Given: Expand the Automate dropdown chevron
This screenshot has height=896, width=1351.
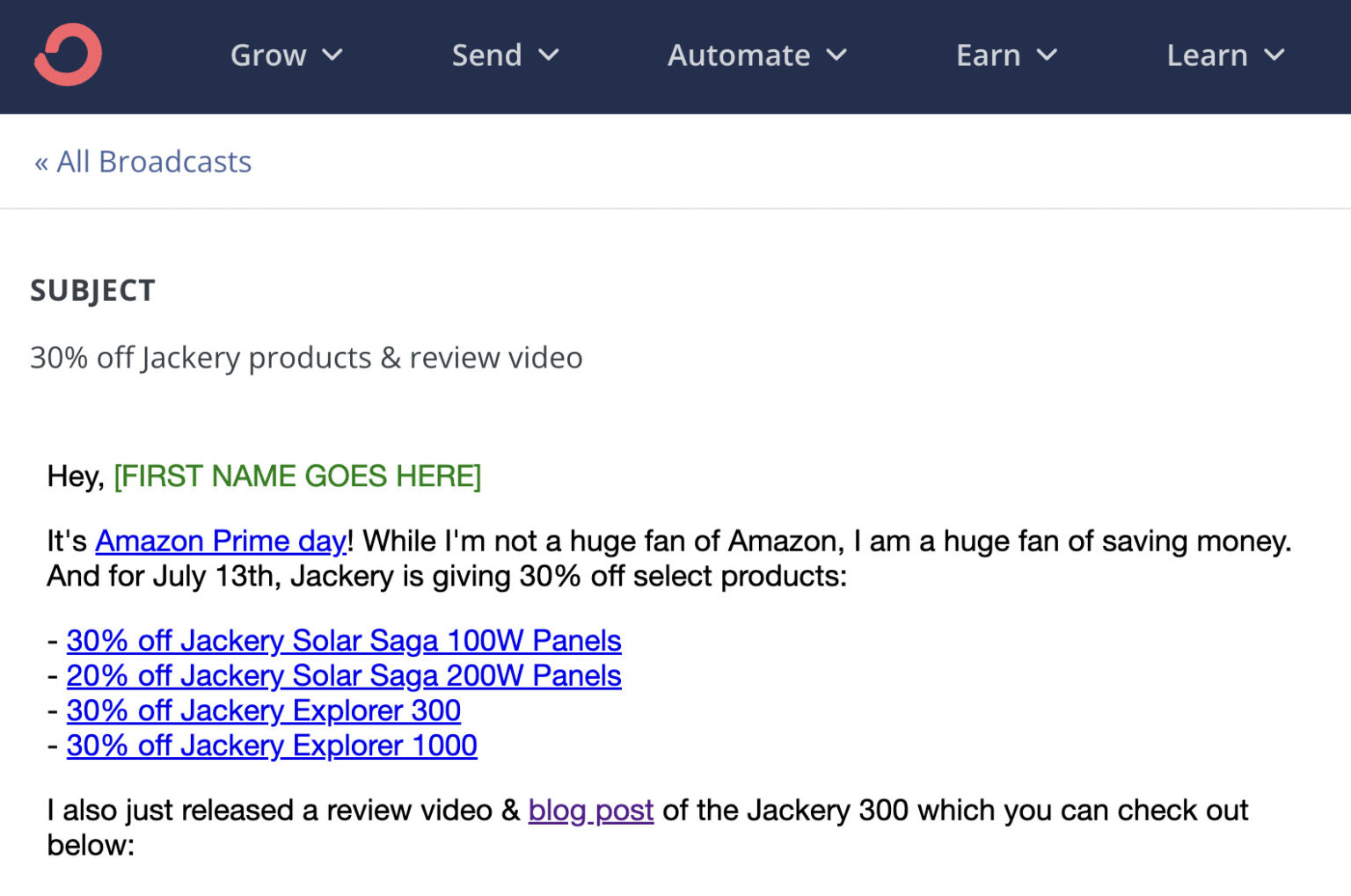Looking at the screenshot, I should point(837,55).
